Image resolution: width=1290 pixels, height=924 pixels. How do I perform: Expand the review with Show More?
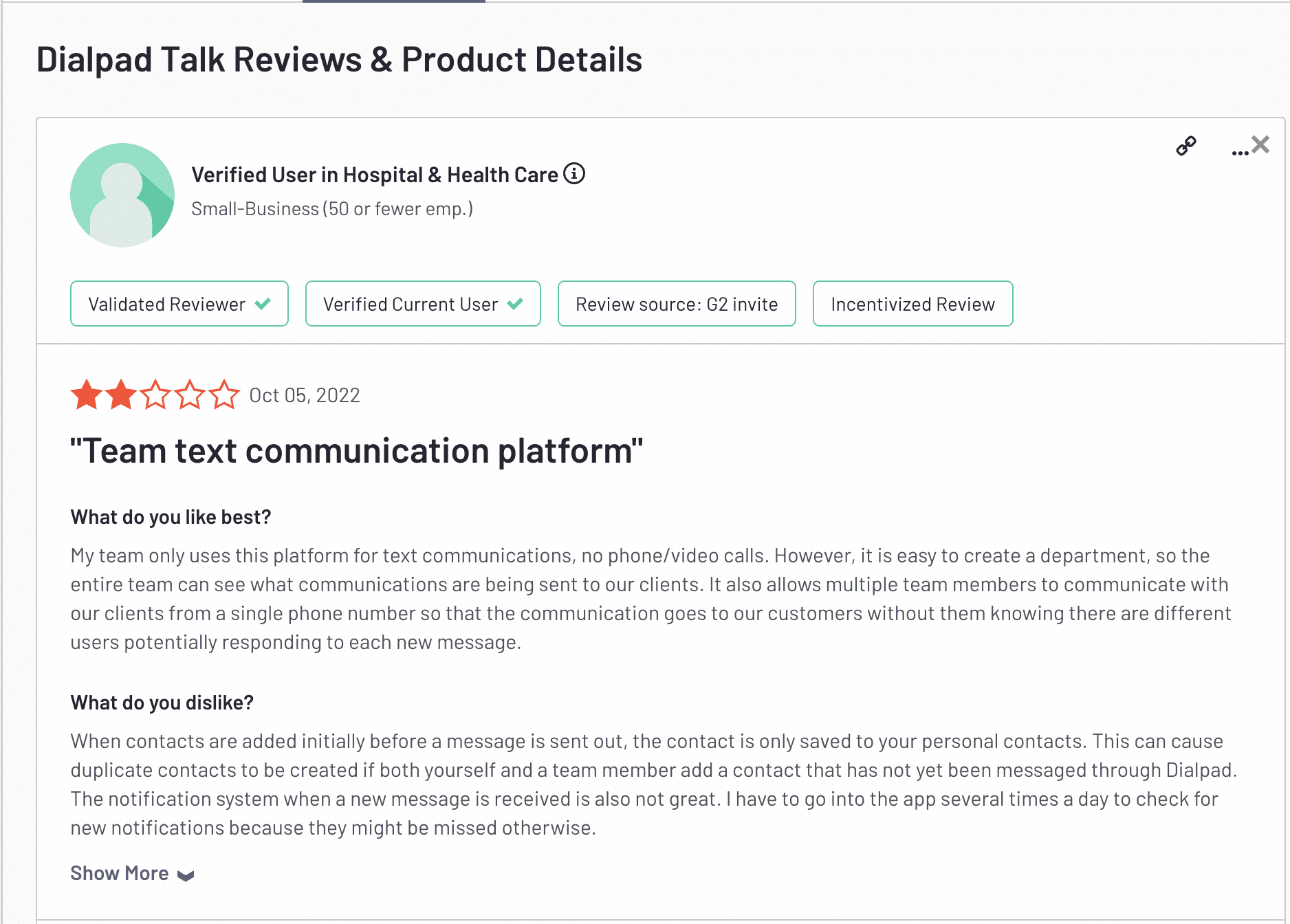point(120,873)
